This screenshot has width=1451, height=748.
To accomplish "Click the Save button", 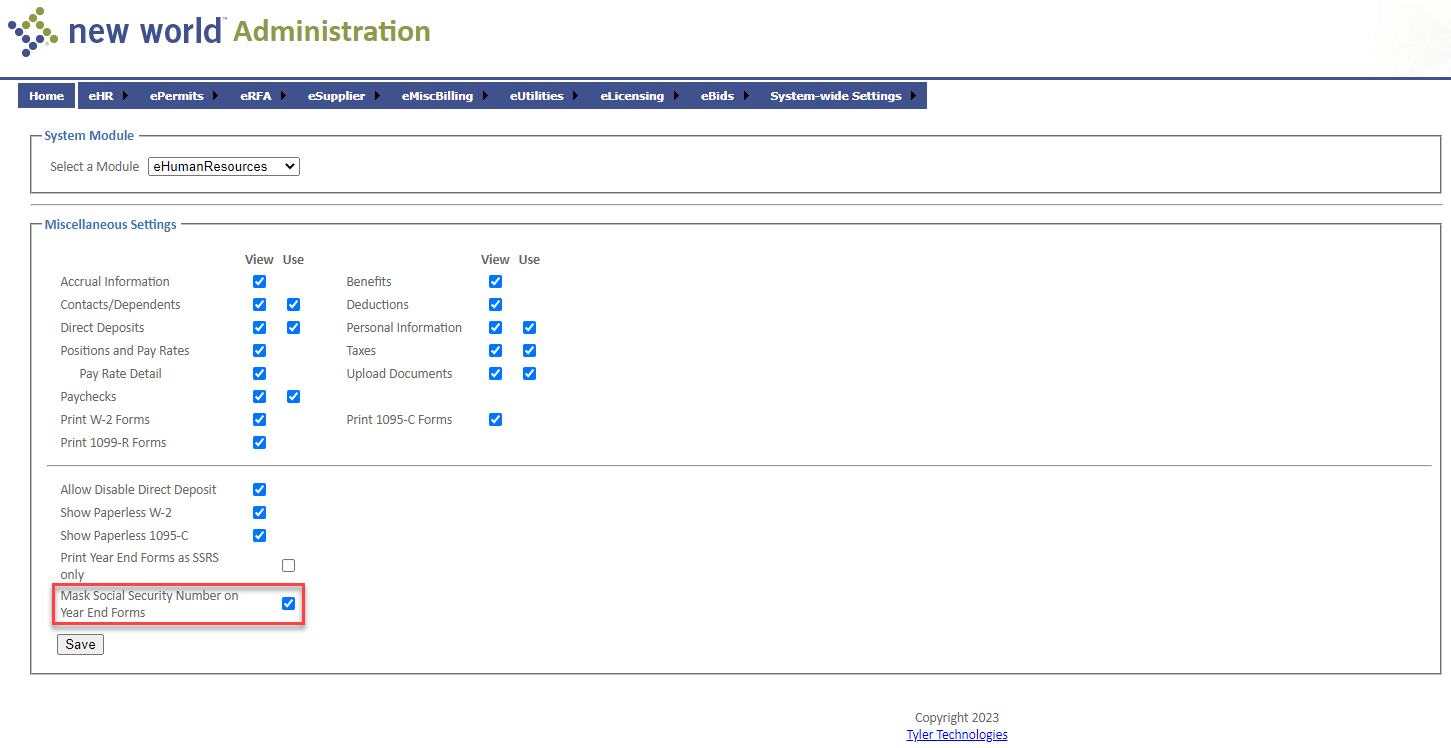I will pos(80,645).
